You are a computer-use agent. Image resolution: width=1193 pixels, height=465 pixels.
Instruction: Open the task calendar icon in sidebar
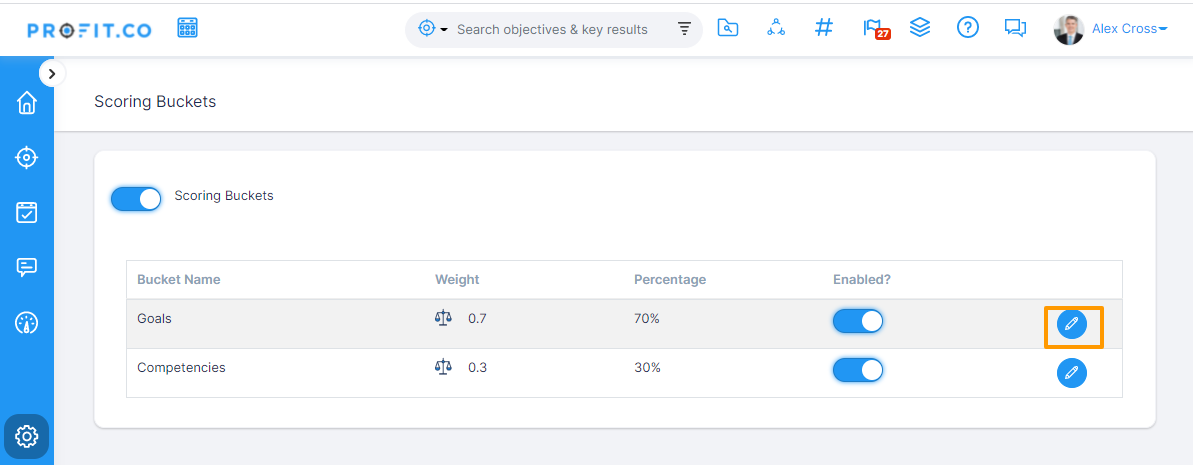tap(27, 212)
